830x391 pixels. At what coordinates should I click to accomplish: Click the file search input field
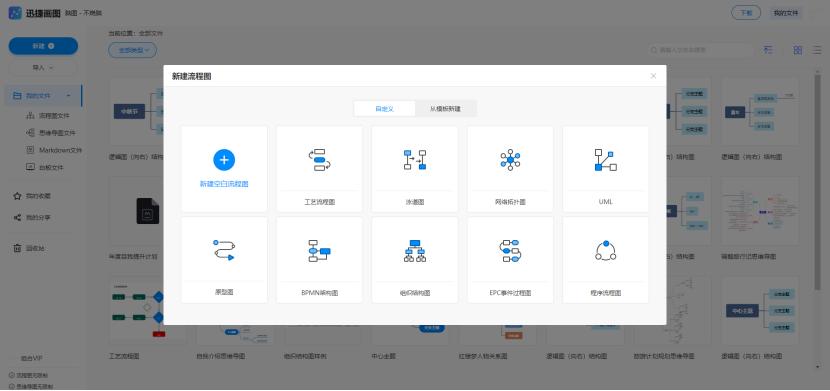700,50
